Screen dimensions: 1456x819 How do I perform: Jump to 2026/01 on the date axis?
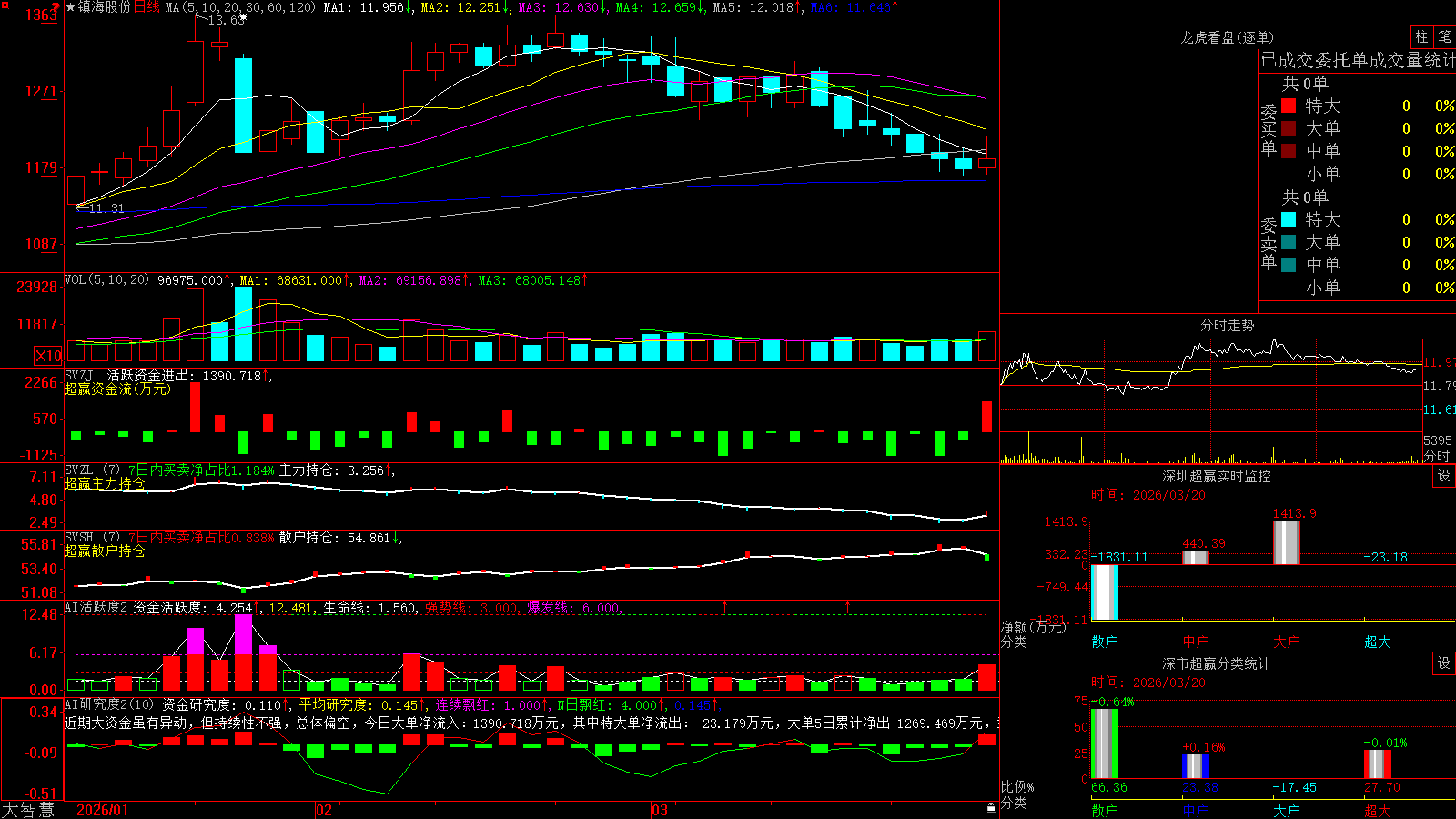click(x=103, y=810)
